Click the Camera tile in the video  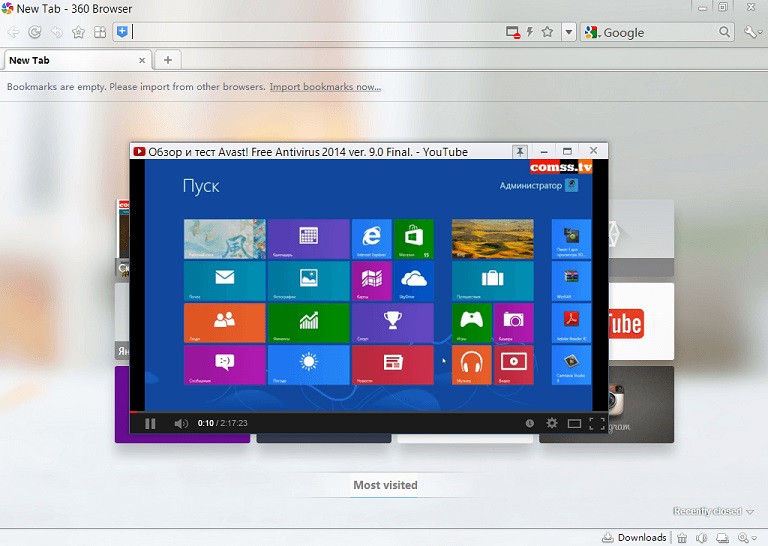514,323
